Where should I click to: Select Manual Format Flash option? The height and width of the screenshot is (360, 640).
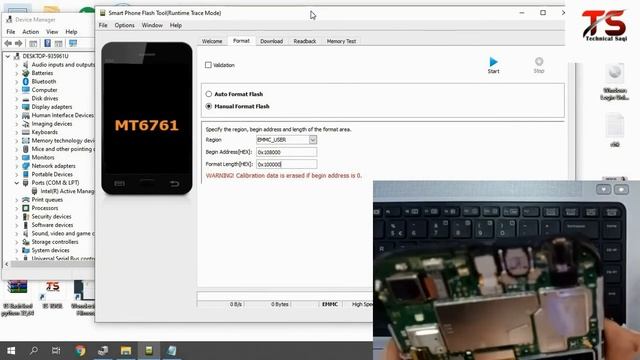coord(209,106)
